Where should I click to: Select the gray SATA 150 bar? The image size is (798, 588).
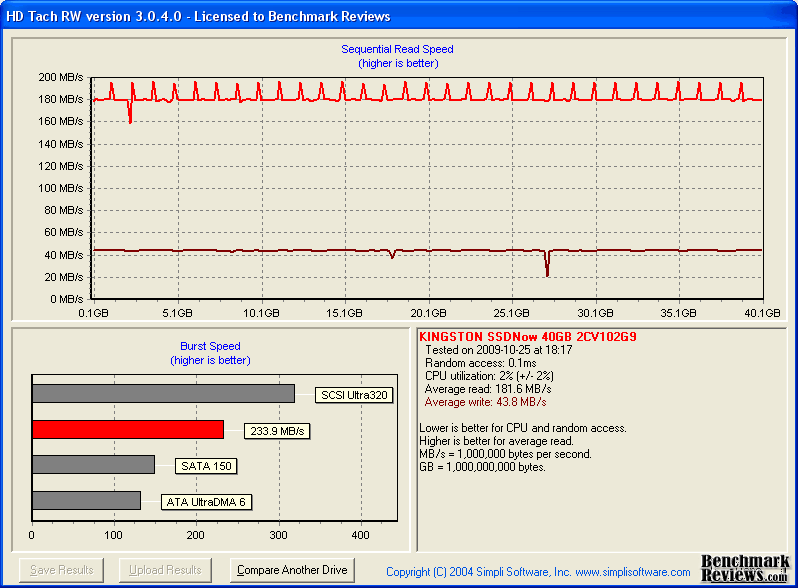pos(93,465)
